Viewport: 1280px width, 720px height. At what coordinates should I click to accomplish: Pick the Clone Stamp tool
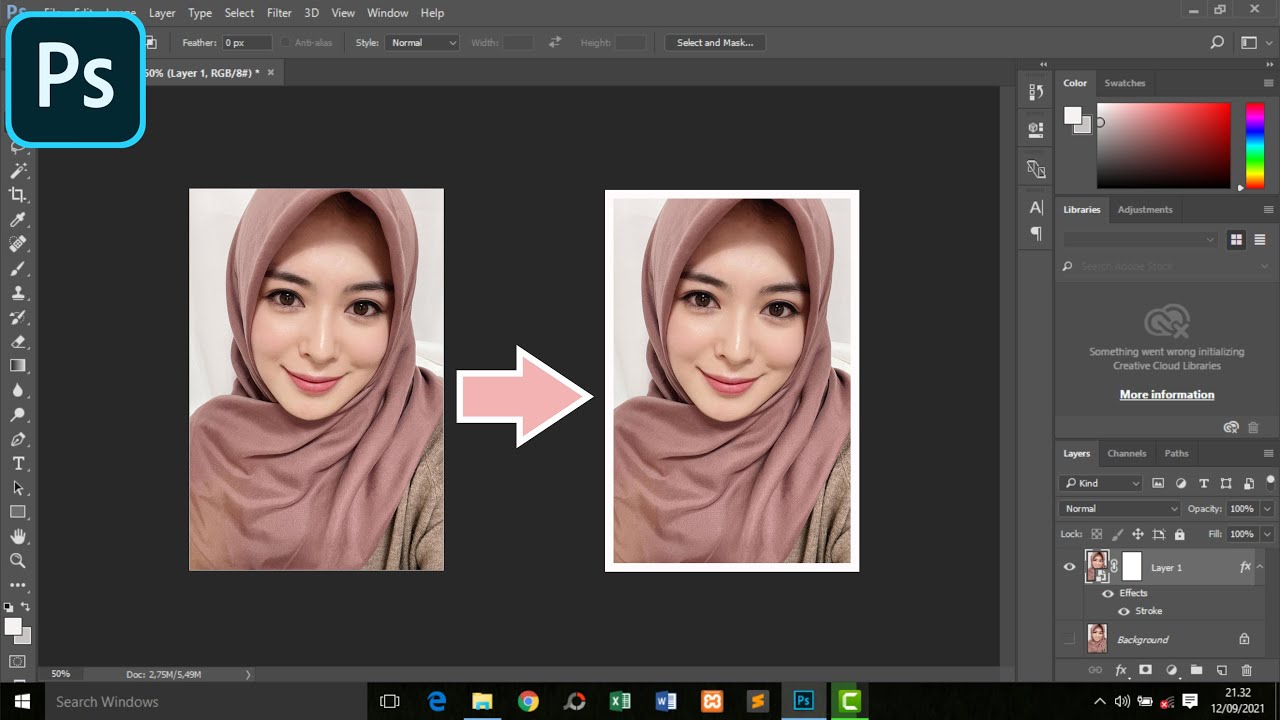click(x=18, y=293)
